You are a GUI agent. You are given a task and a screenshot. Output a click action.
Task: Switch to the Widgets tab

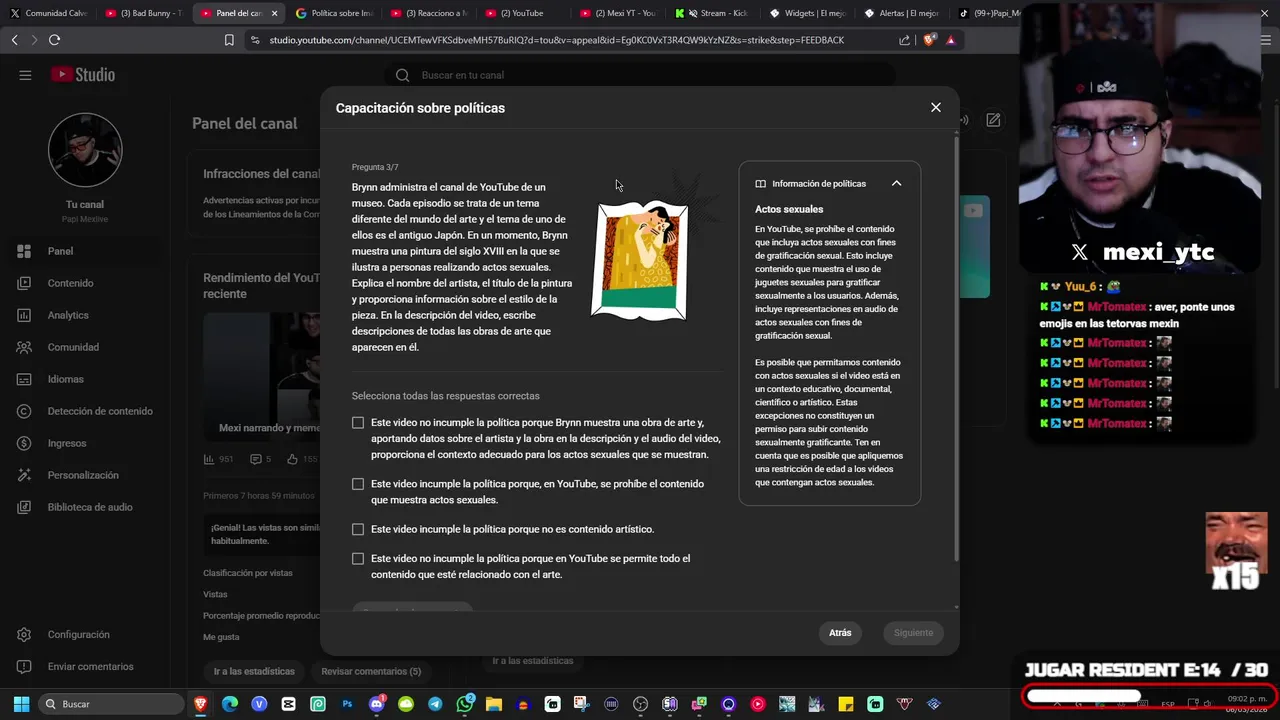click(808, 13)
